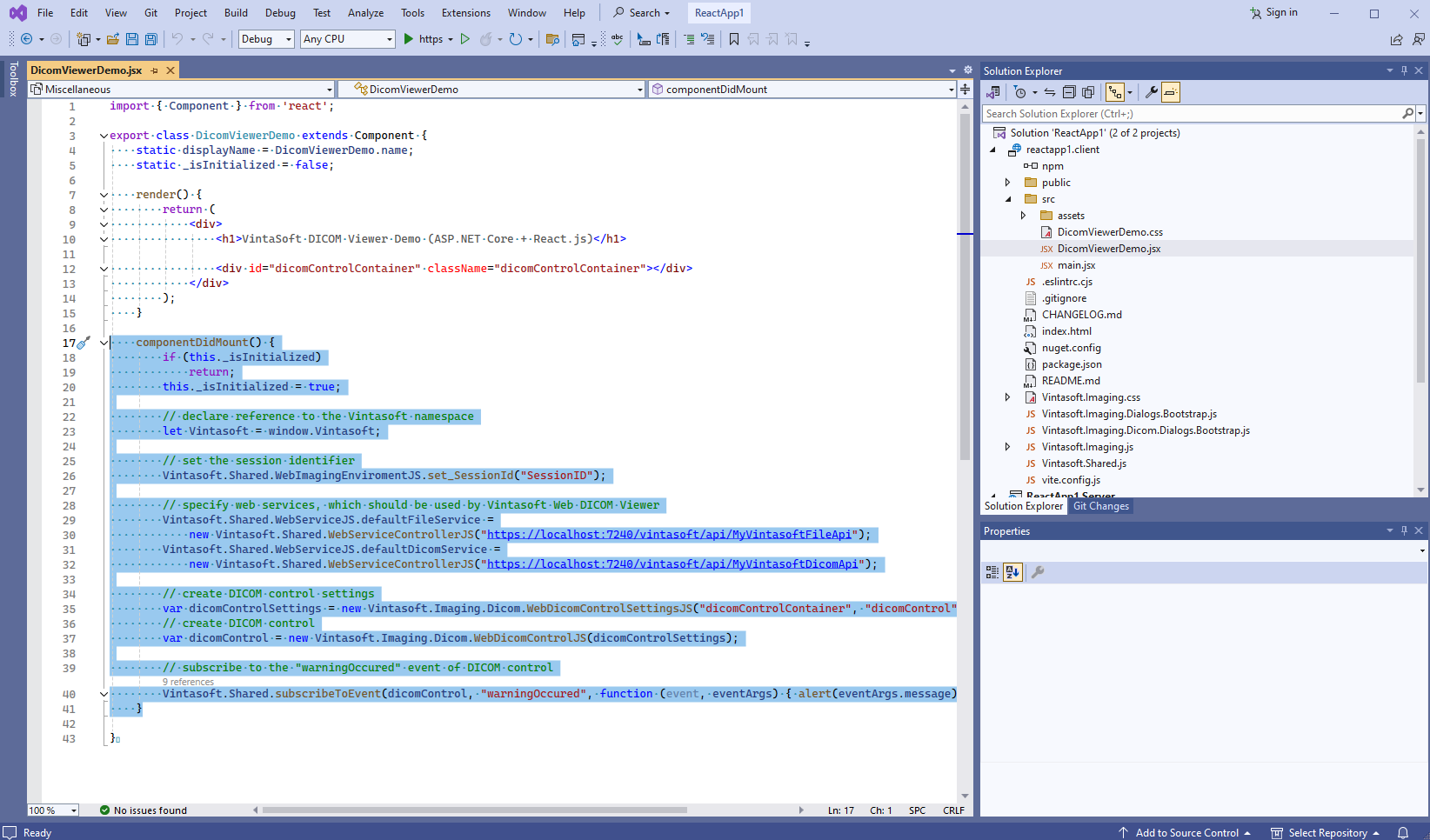
Task: Toggle Alphabetical sort in Properties panel
Action: (x=1012, y=572)
